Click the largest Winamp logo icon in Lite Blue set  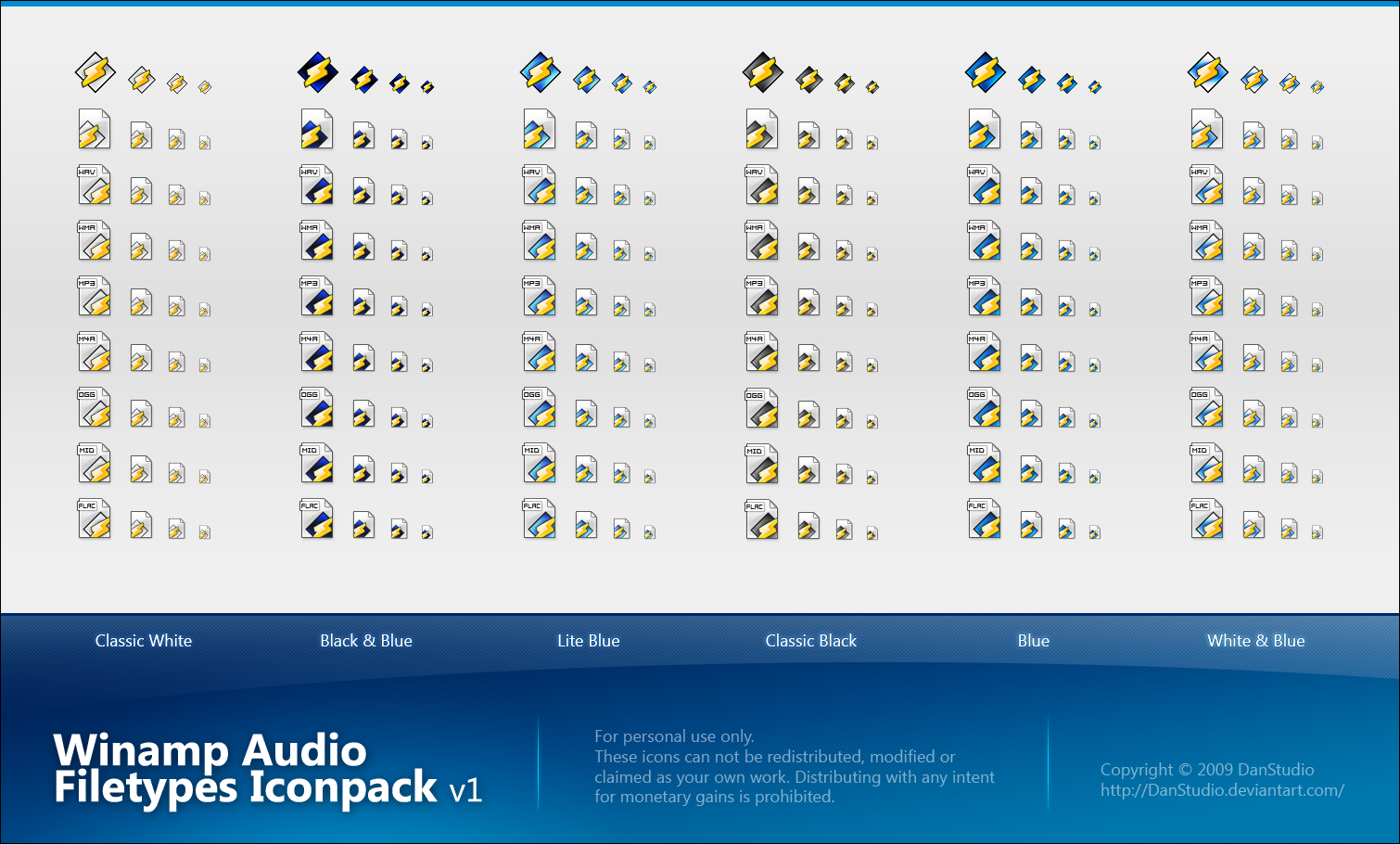tap(540, 72)
